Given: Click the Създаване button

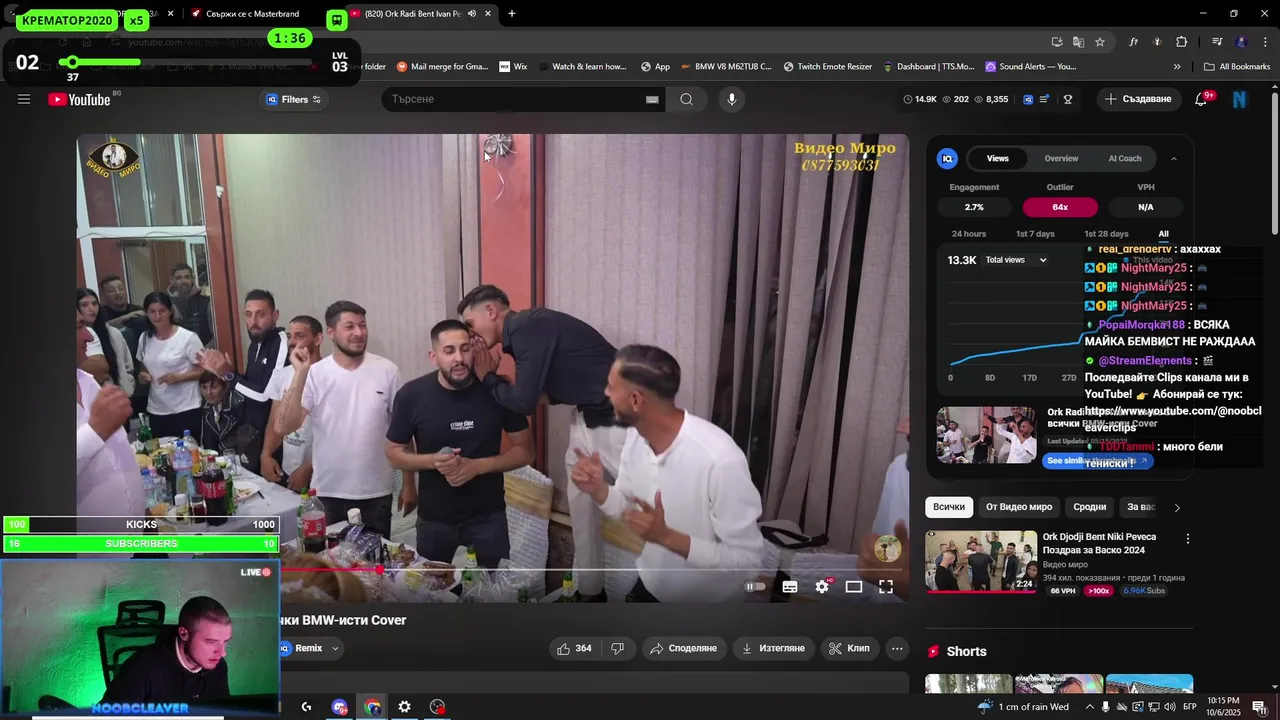Looking at the screenshot, I should pos(1137,99).
